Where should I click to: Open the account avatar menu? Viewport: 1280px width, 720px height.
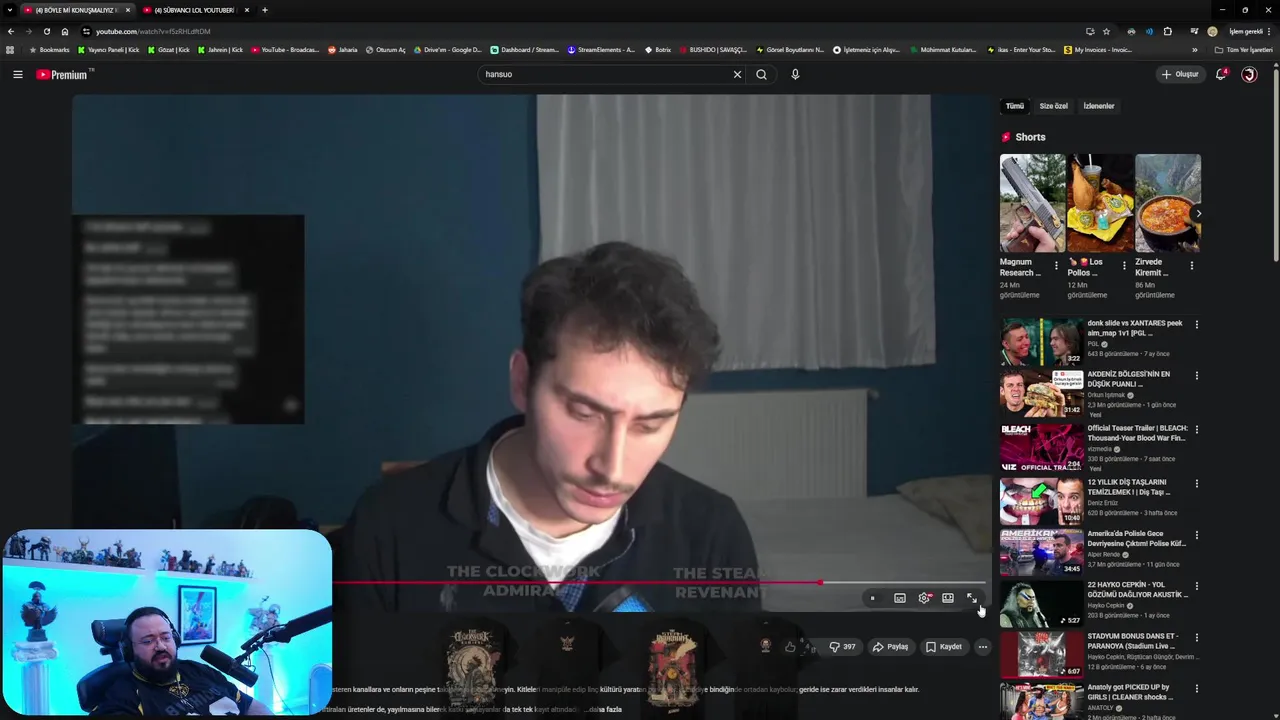pyautogui.click(x=1249, y=74)
